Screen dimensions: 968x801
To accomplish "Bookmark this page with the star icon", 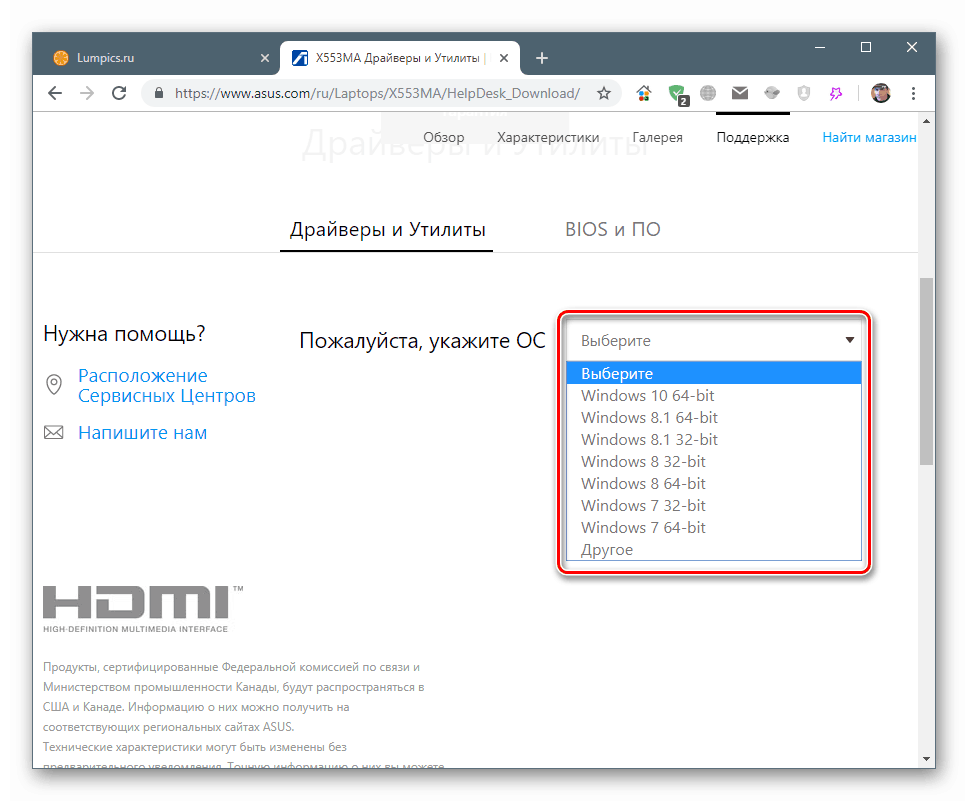I will 604,93.
